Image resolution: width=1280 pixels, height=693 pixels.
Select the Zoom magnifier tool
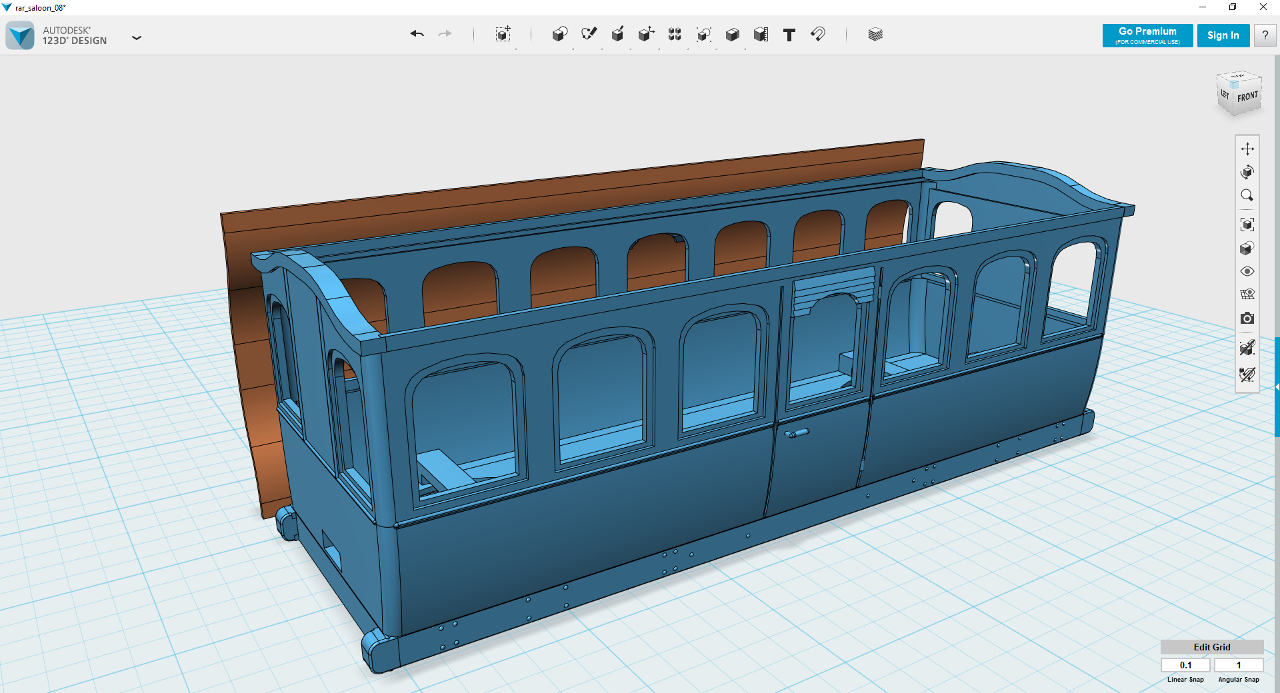(x=1247, y=196)
